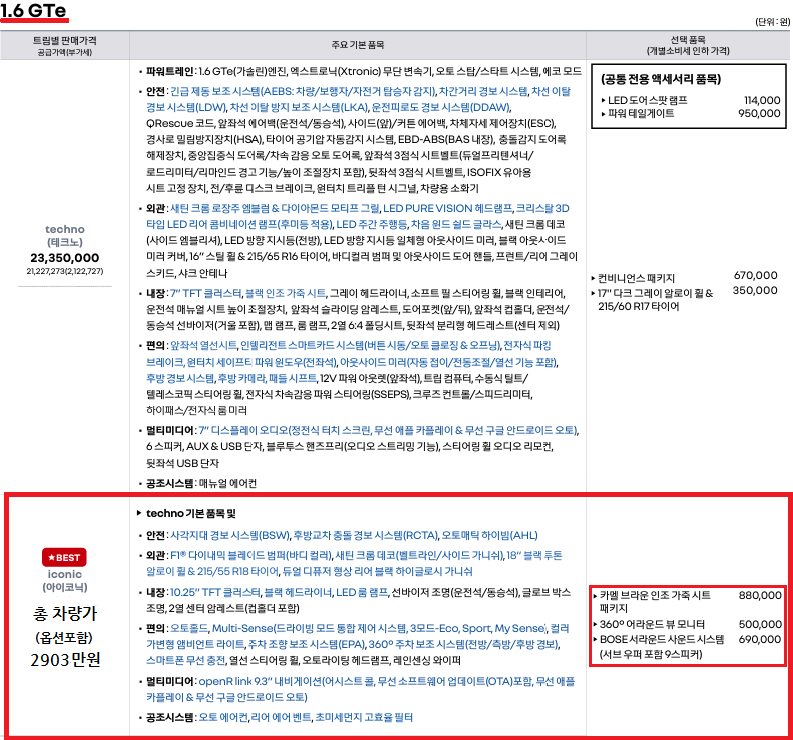Click the option price "500,000"
793x740 pixels.
coord(760,625)
